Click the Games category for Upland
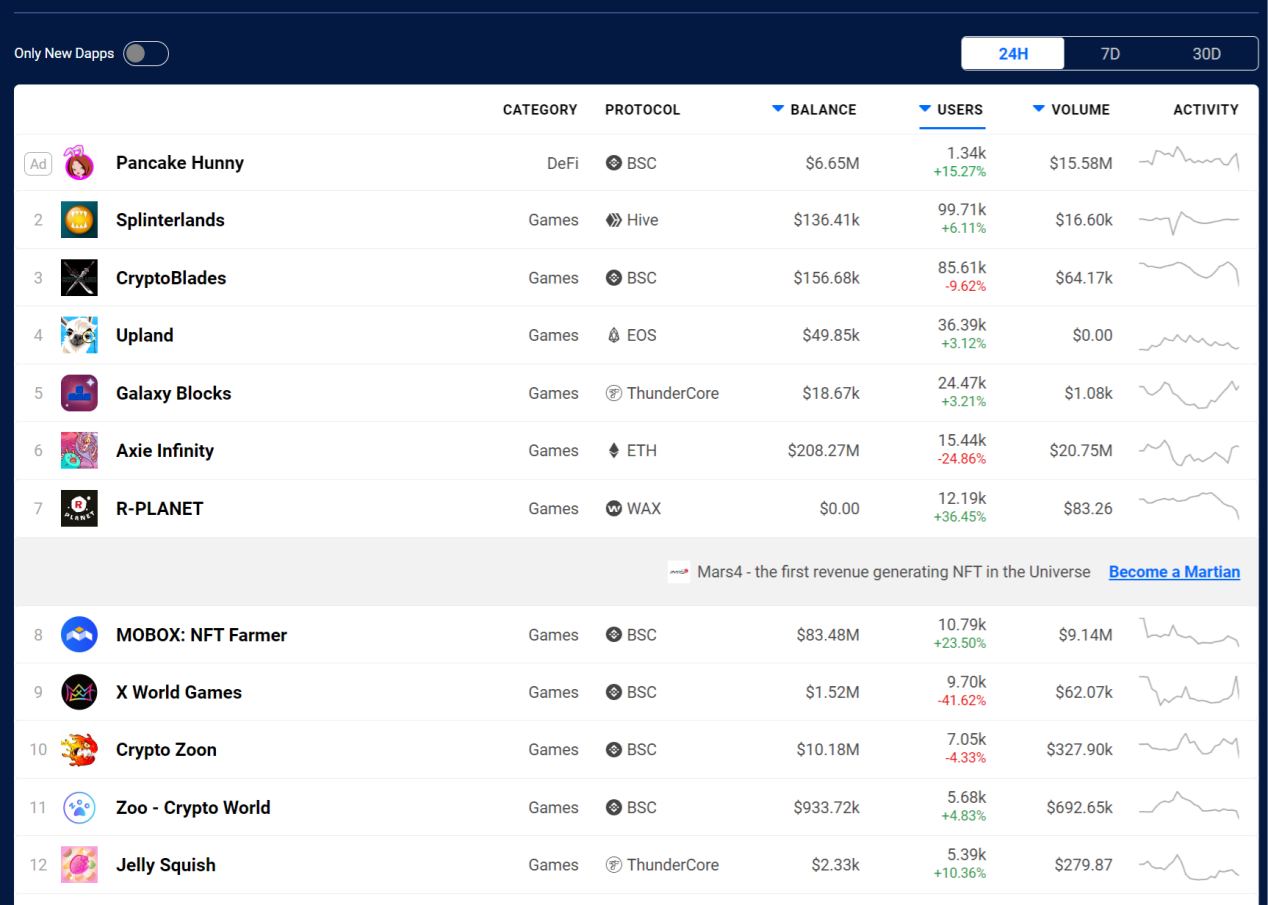The image size is (1268, 905). [554, 336]
